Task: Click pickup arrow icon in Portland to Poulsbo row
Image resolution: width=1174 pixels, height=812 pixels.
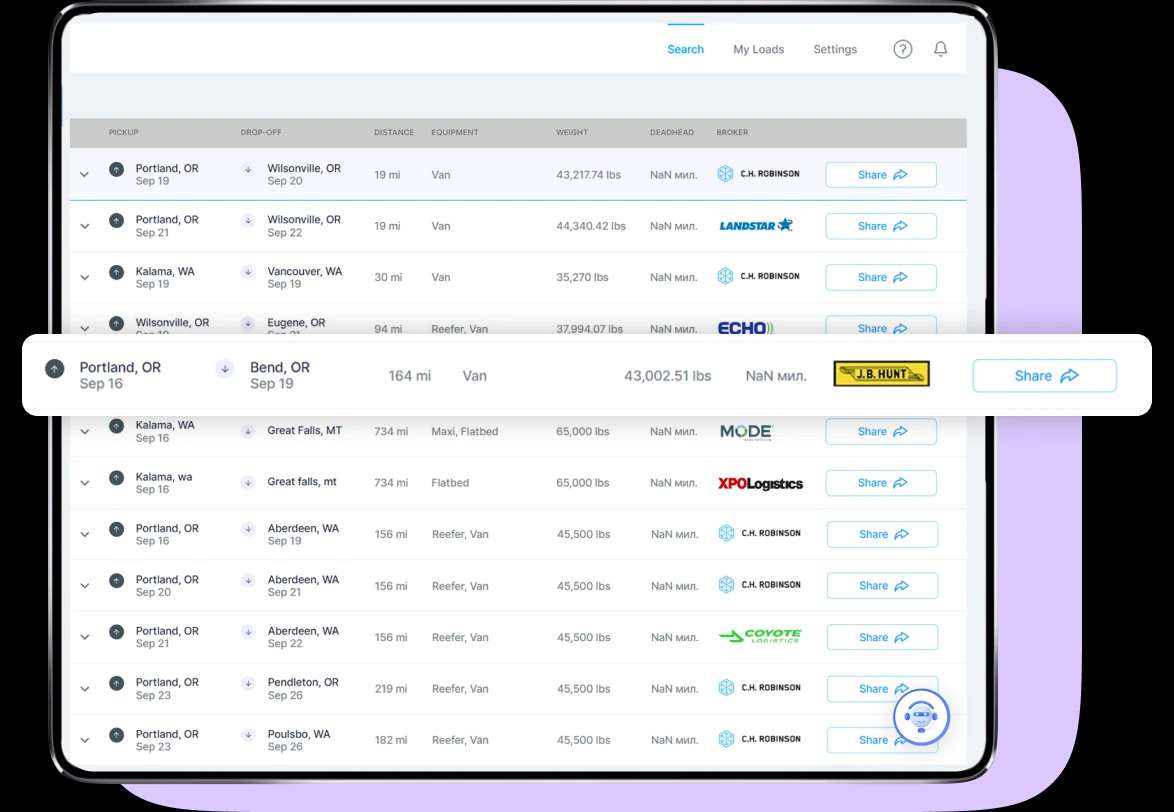Action: pos(116,735)
